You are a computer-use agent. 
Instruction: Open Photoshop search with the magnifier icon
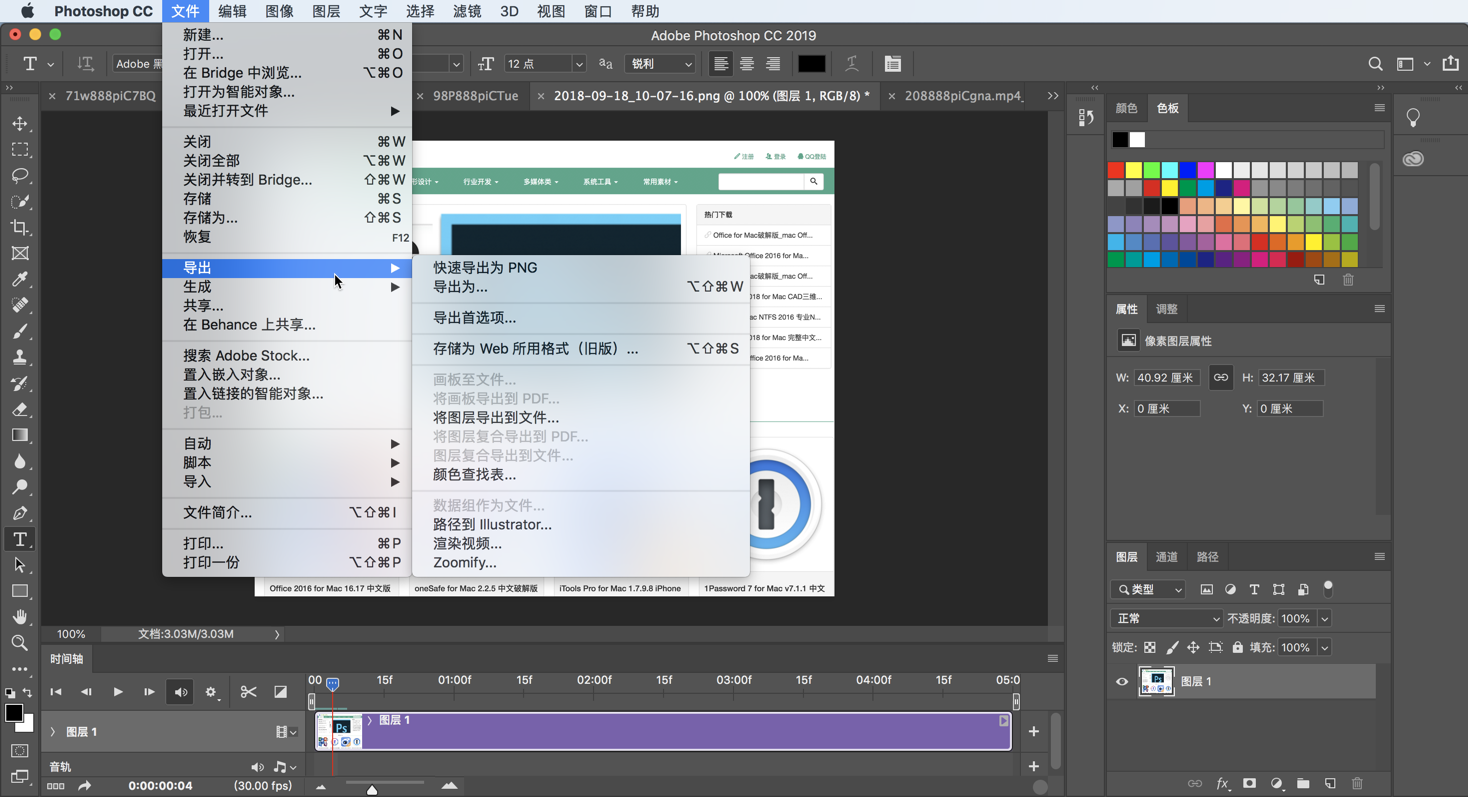coord(1375,63)
